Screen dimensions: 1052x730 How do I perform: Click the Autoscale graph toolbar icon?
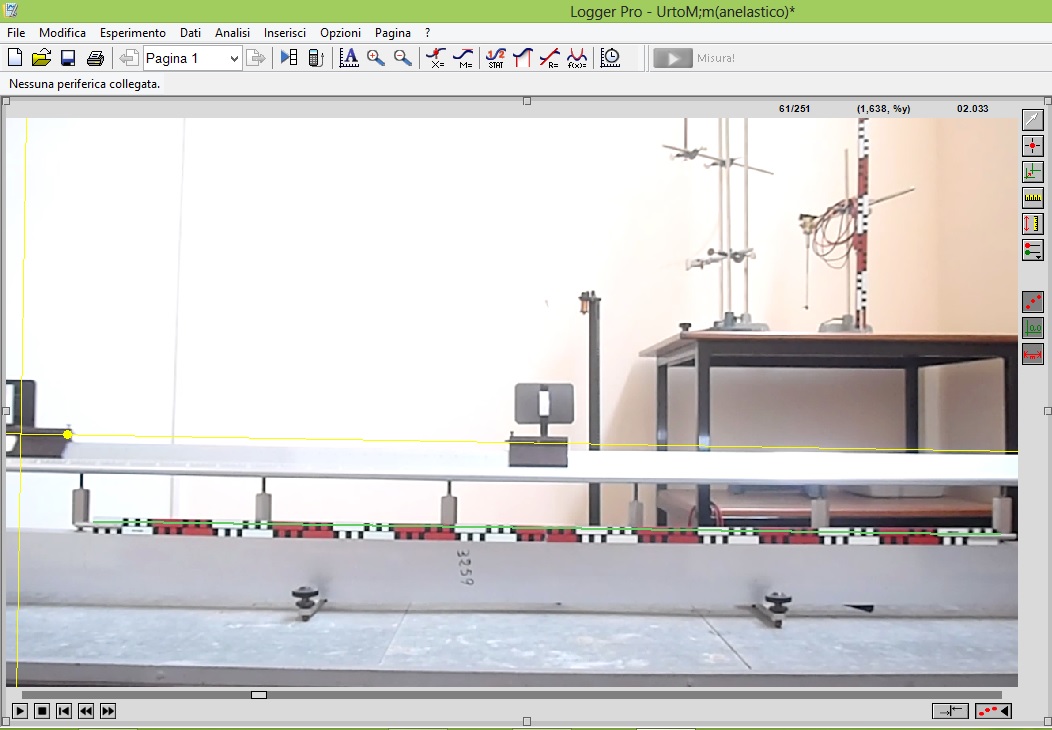click(x=348, y=58)
